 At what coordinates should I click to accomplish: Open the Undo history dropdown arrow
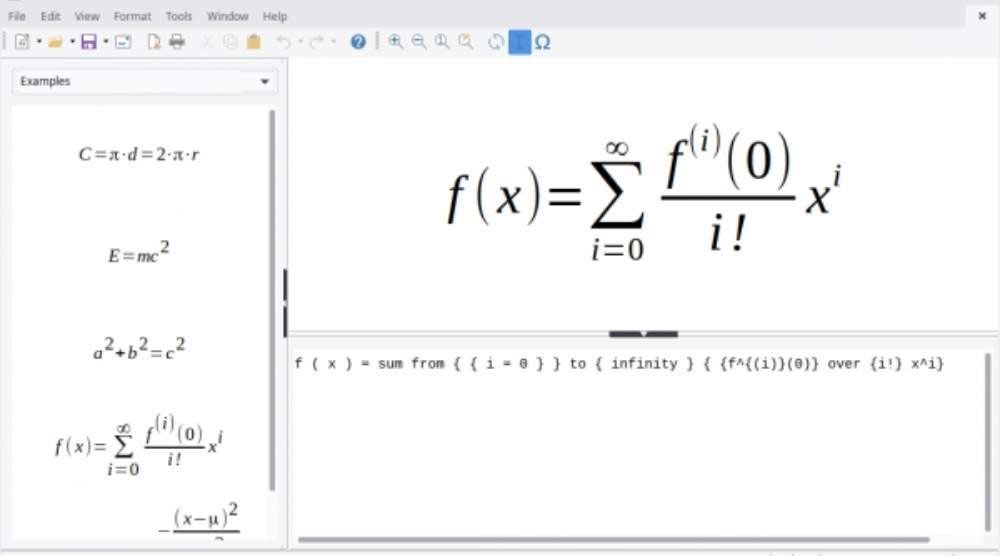tap(300, 42)
